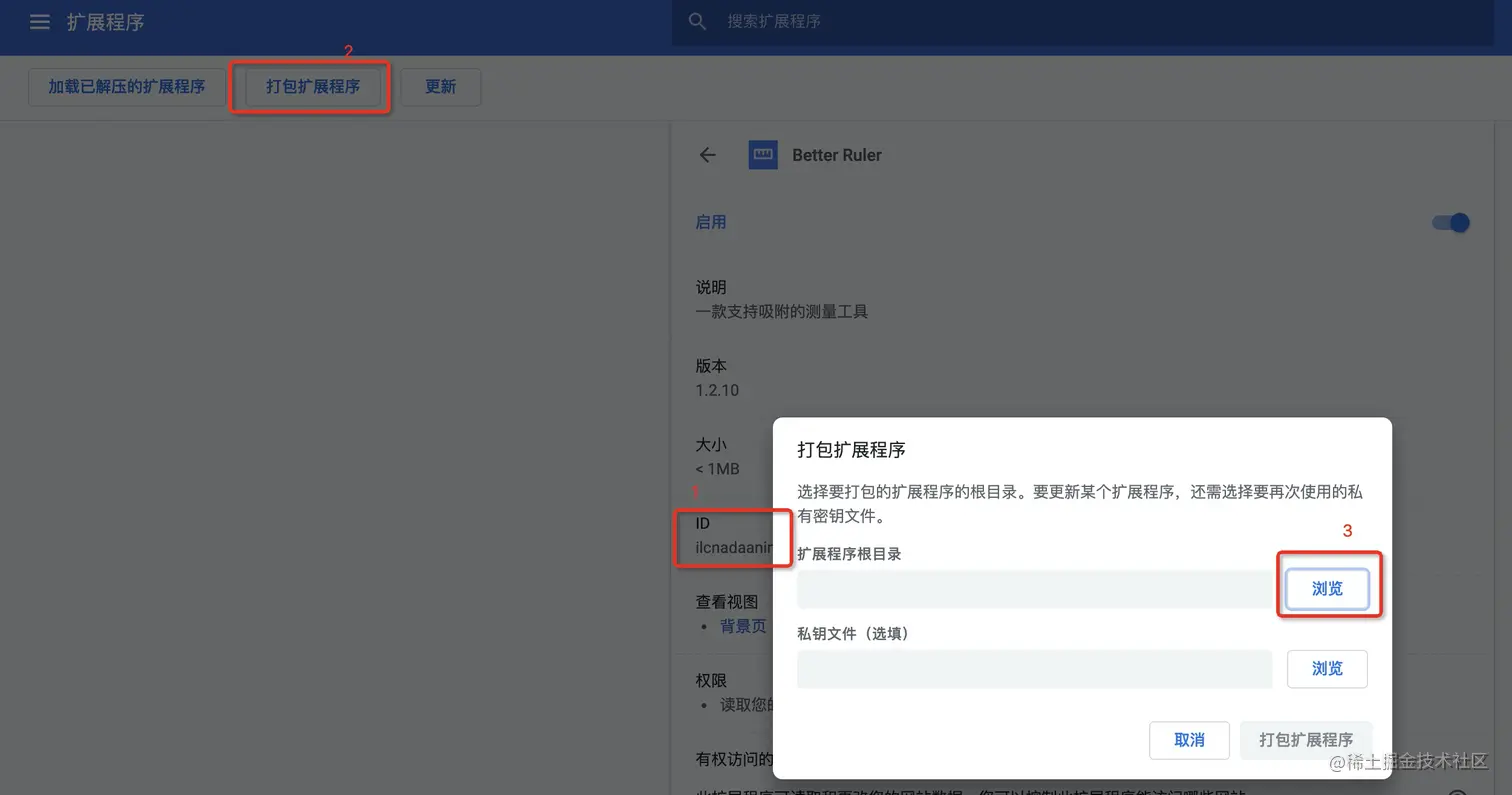
Task: Click the dialog description about 根目录
Action: tap(1080, 504)
